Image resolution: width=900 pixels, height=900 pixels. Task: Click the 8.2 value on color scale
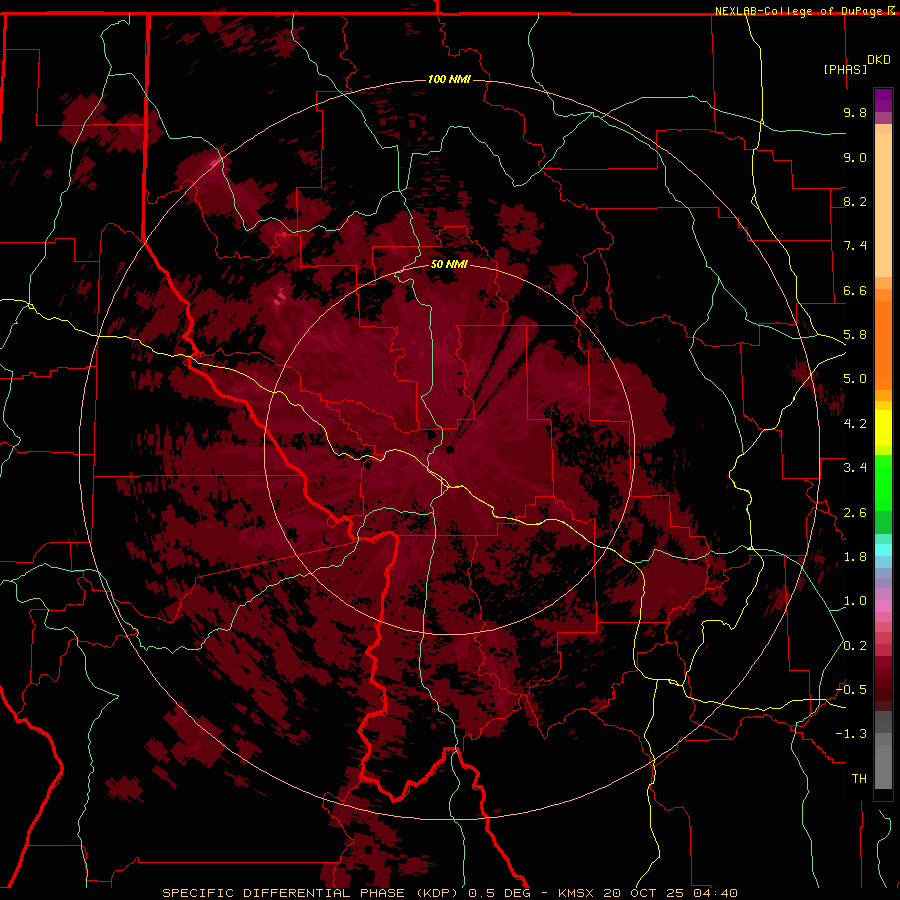pos(855,201)
